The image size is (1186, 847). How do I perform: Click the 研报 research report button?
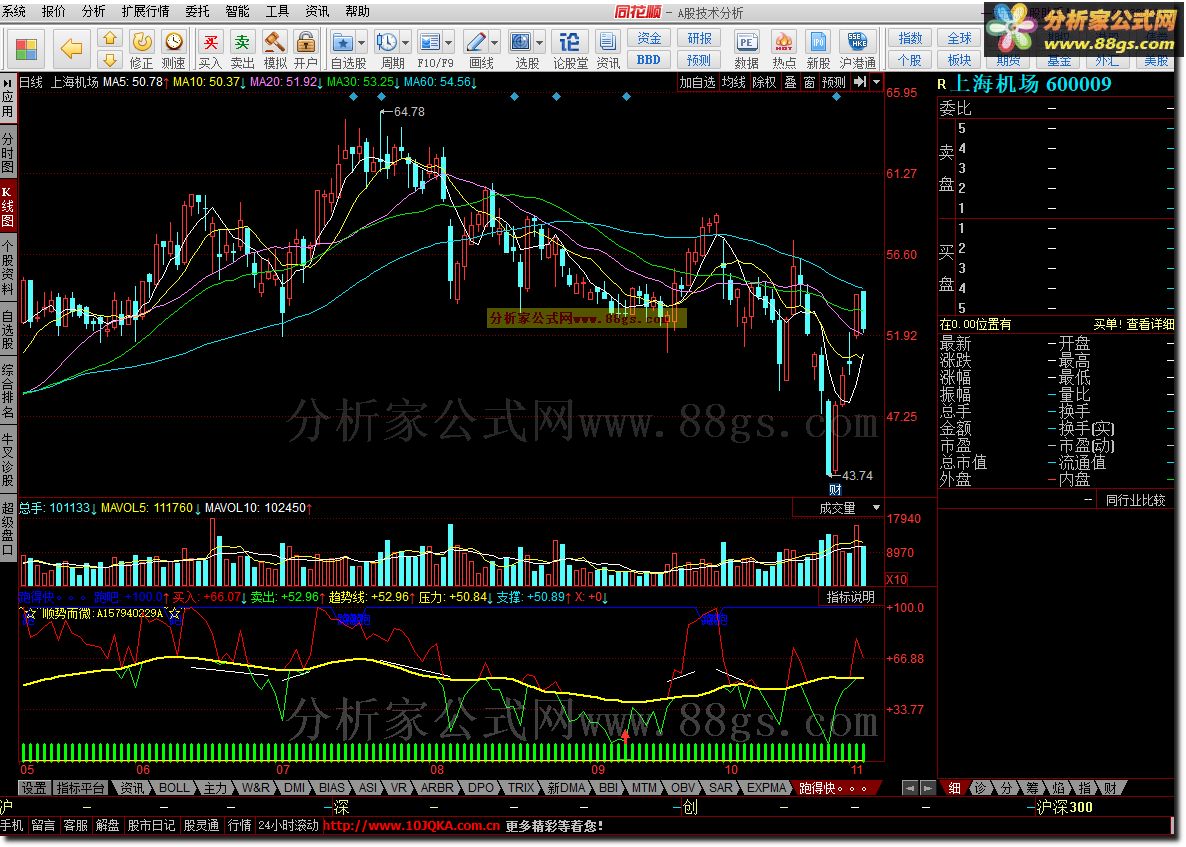pyautogui.click(x=699, y=39)
